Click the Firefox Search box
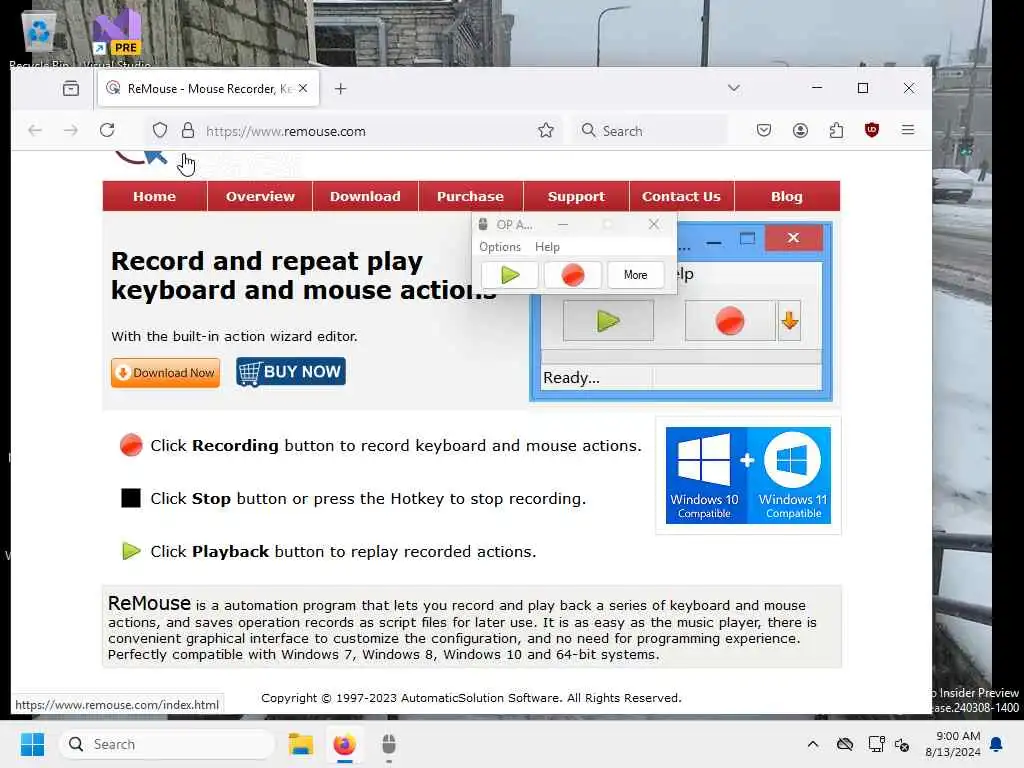The width and height of the screenshot is (1024, 768). coord(650,131)
